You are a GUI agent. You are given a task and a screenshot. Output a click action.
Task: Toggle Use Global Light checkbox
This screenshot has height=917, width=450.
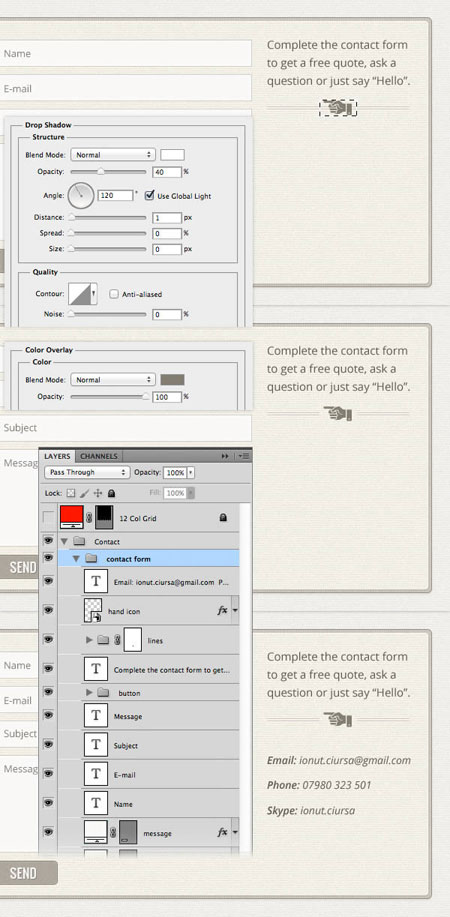(x=149, y=195)
